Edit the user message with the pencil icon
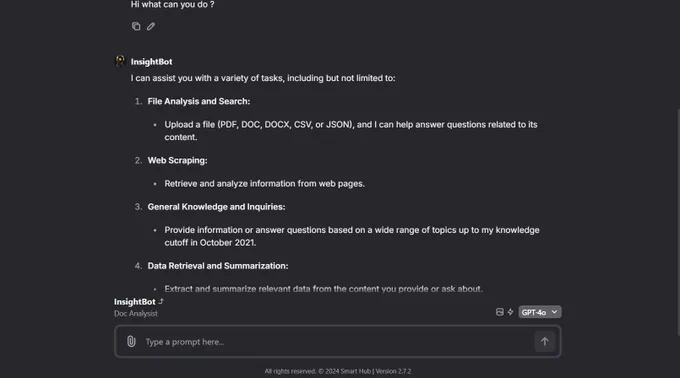This screenshot has width=680, height=378. pos(150,26)
